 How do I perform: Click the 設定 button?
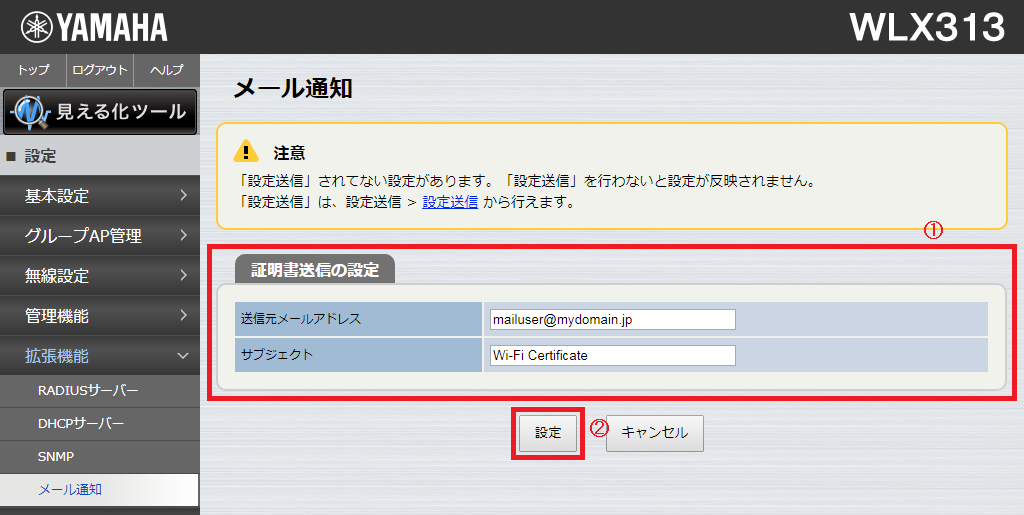click(548, 433)
